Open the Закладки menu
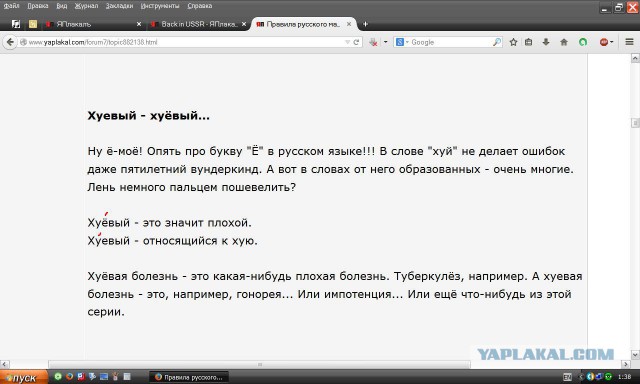This screenshot has width=640, height=384. click(x=119, y=6)
